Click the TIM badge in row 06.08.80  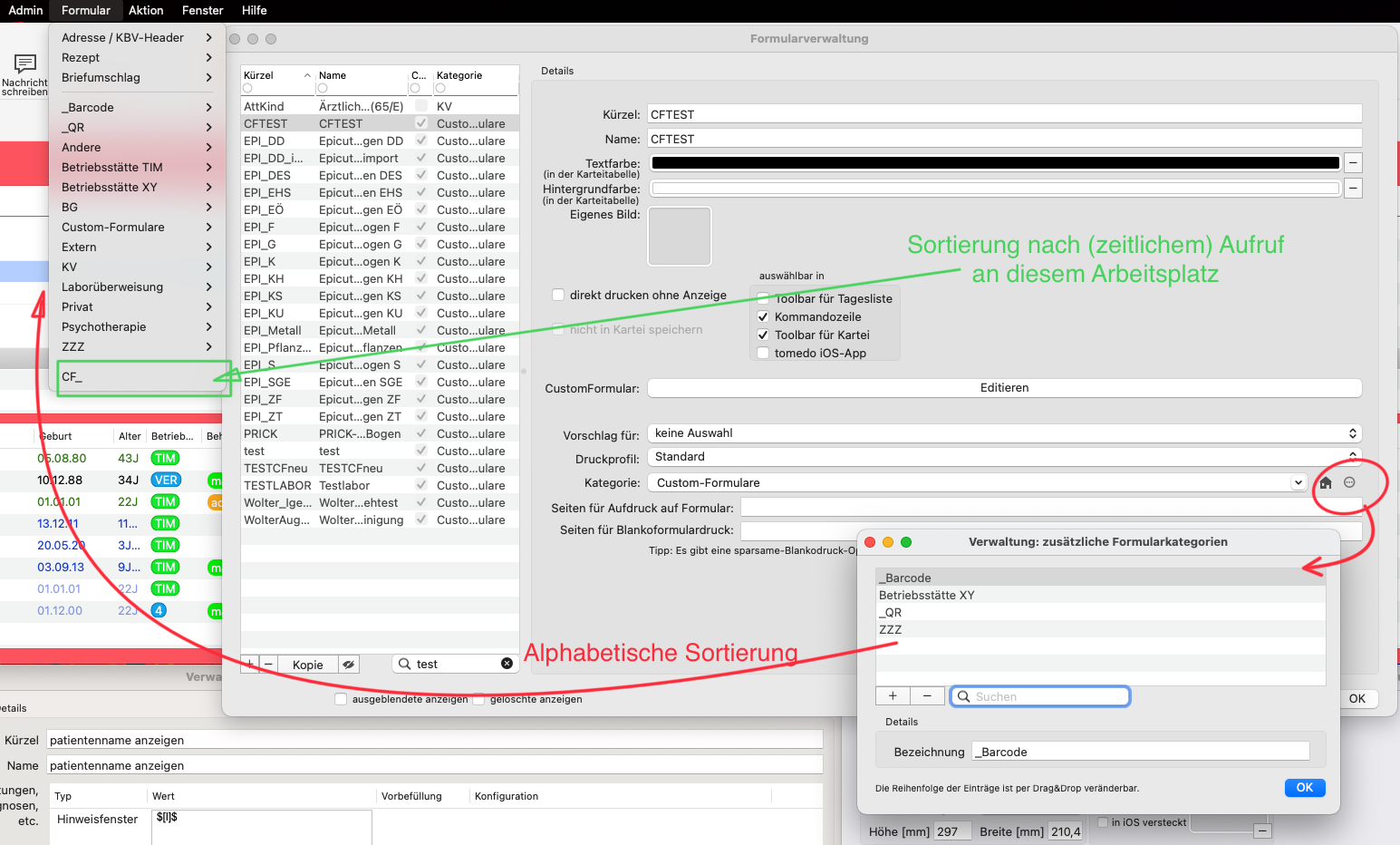pos(165,458)
